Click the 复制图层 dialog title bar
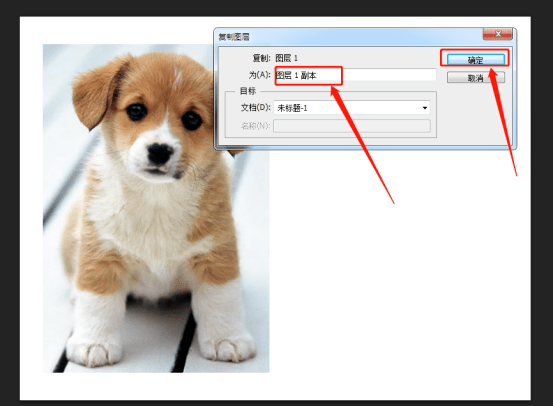 pos(348,37)
